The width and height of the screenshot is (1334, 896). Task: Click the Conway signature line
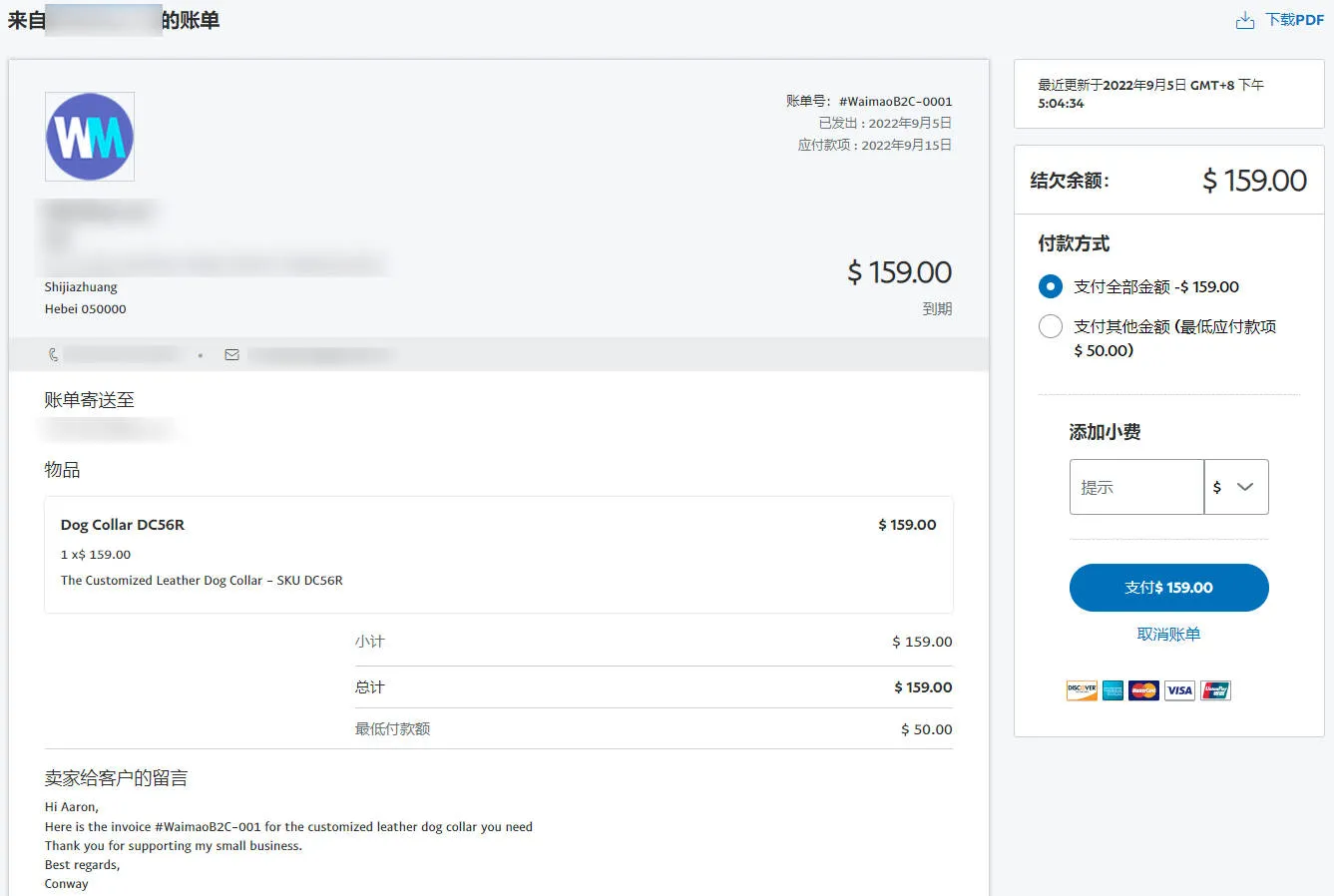tap(66, 884)
